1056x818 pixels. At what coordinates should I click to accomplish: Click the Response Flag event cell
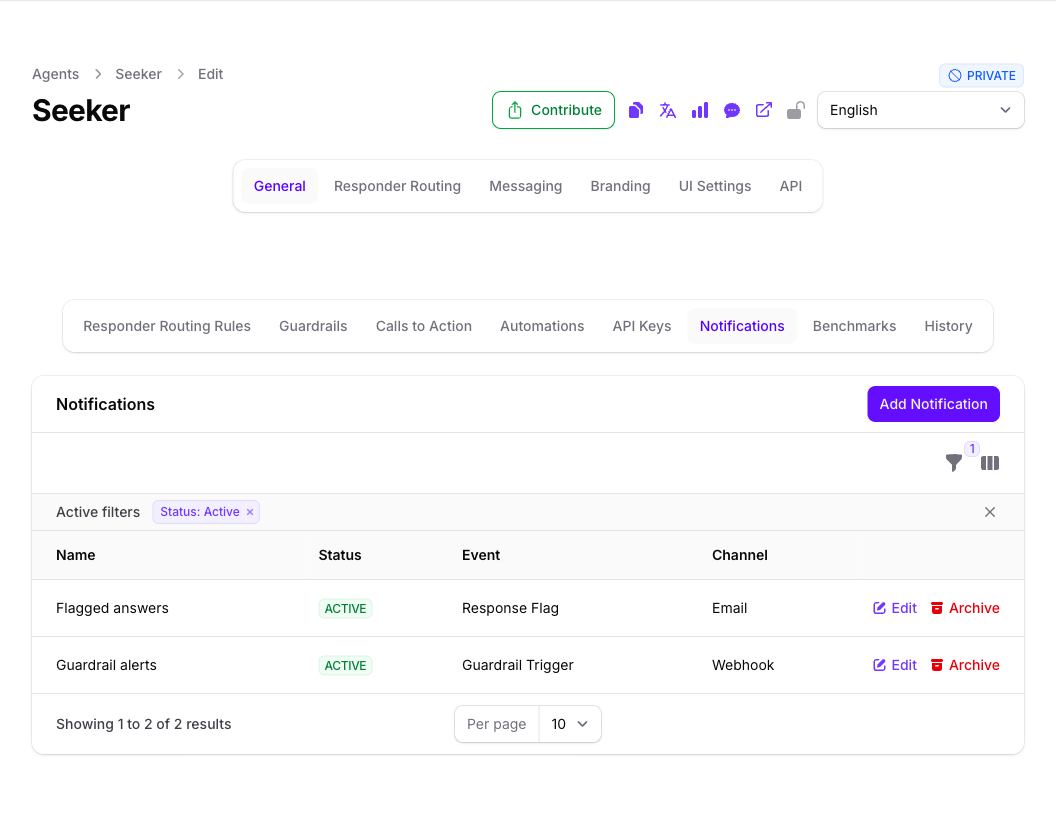(510, 609)
